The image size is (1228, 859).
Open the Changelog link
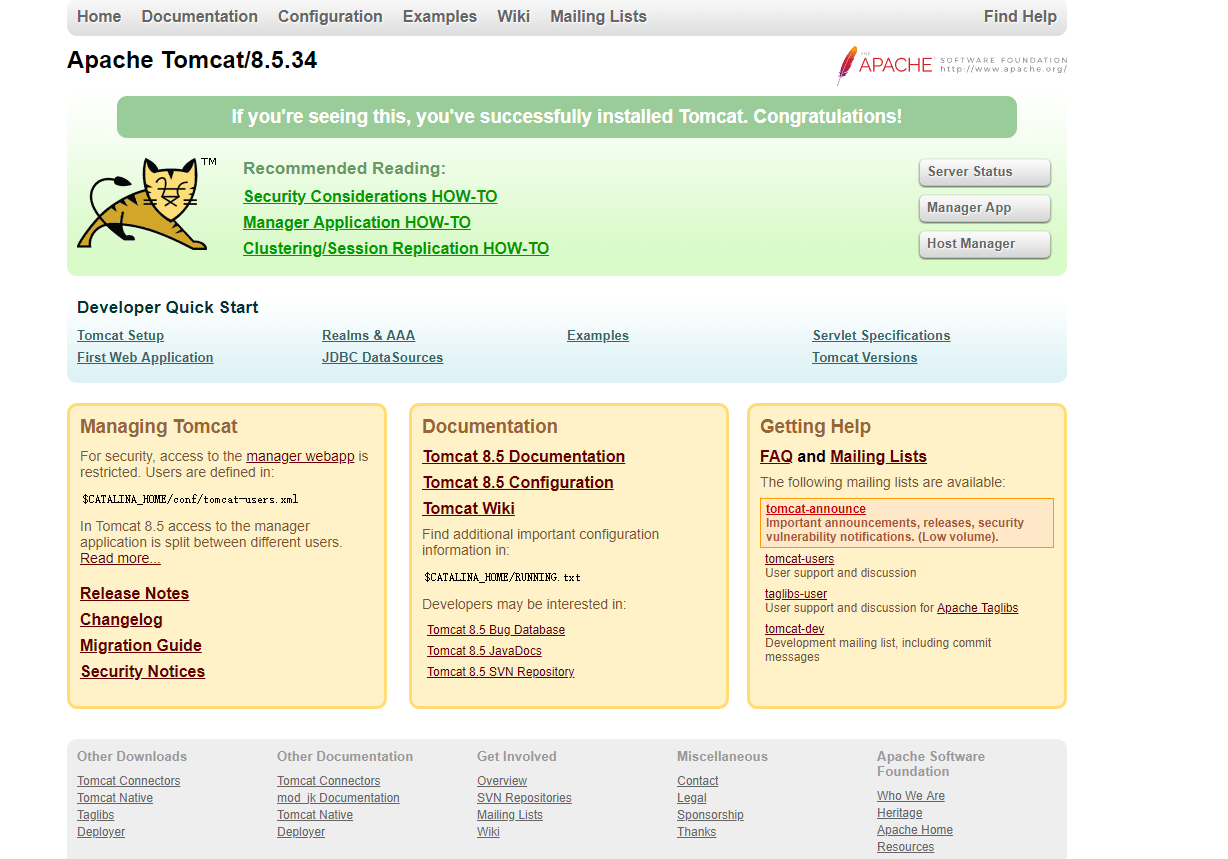pos(121,620)
